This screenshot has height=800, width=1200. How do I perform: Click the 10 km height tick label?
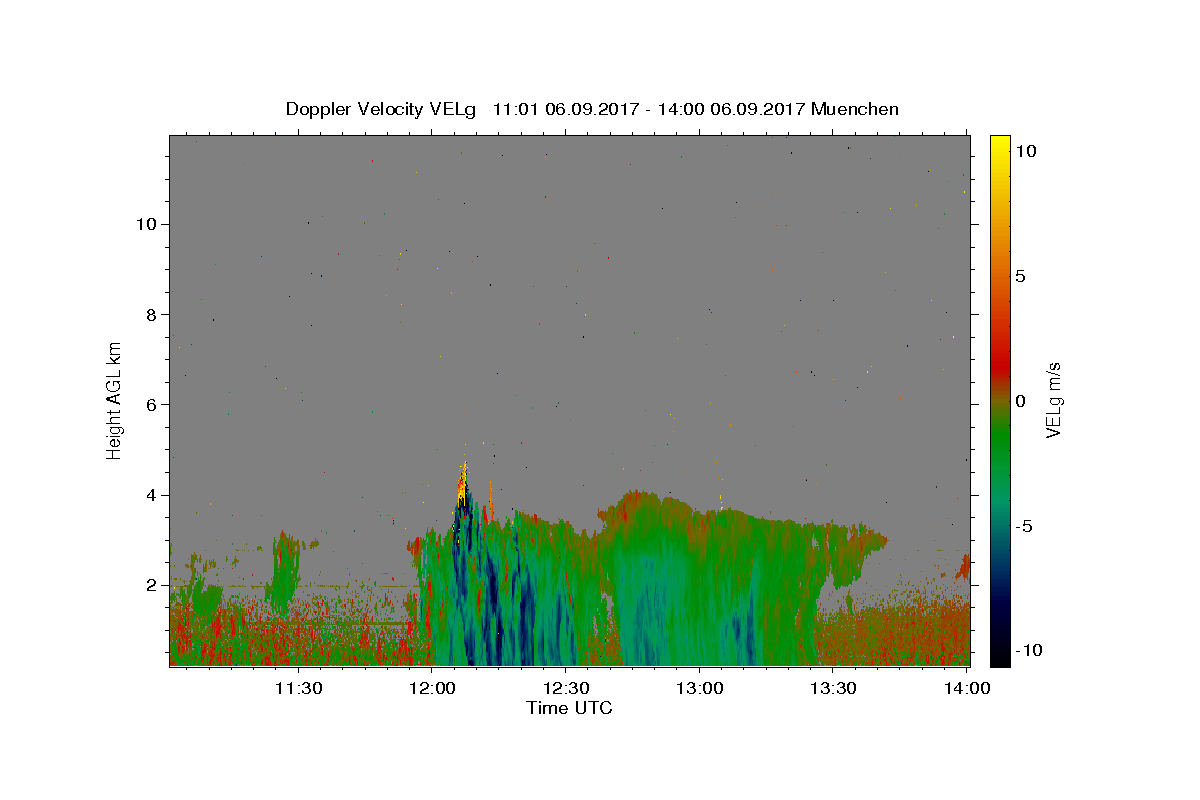point(146,224)
